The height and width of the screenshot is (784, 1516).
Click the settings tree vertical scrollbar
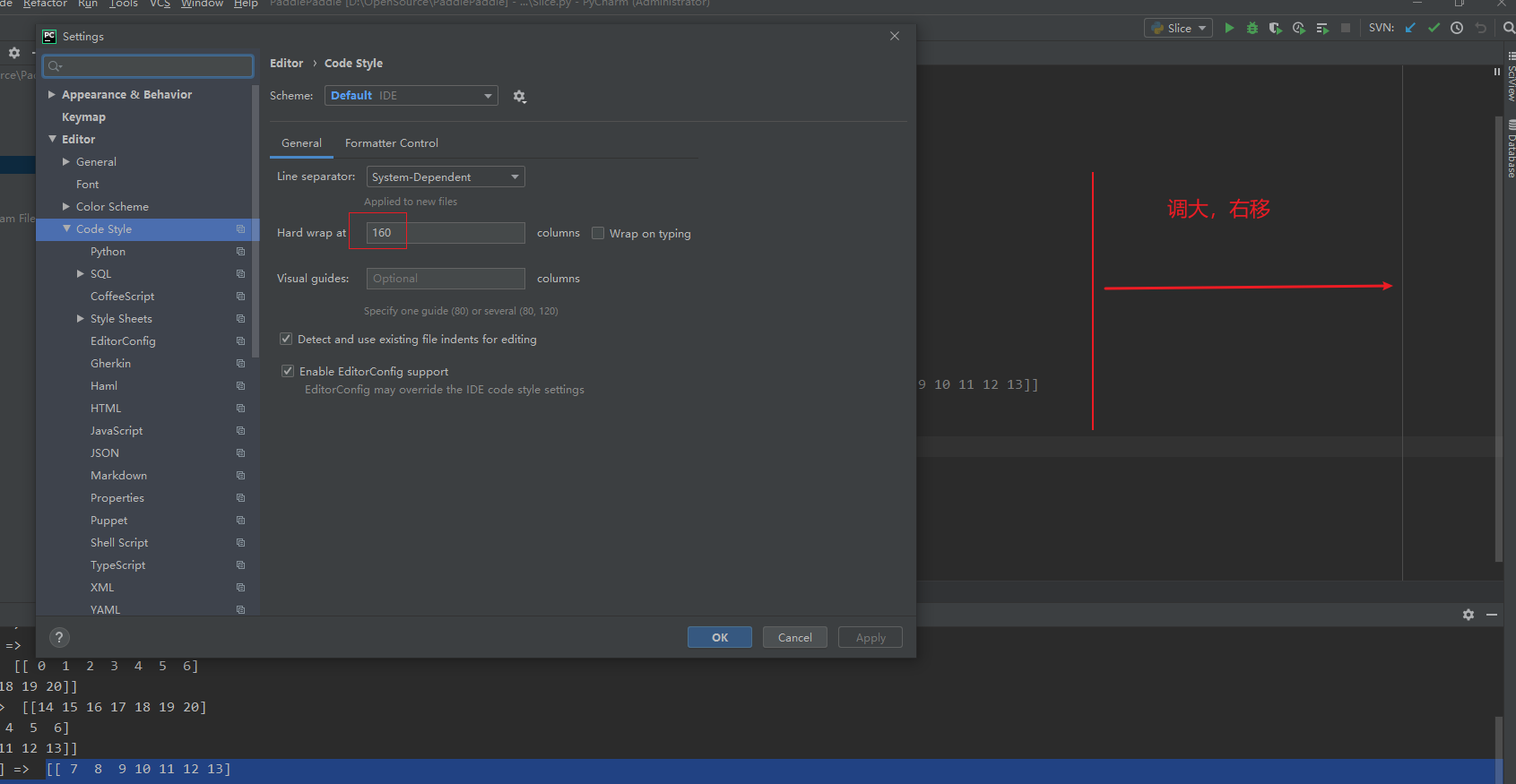(256, 220)
